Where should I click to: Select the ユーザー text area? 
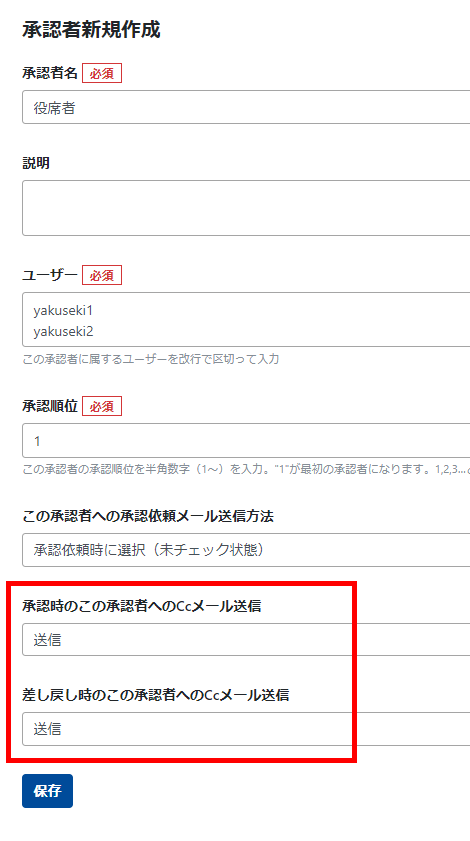pos(246,320)
